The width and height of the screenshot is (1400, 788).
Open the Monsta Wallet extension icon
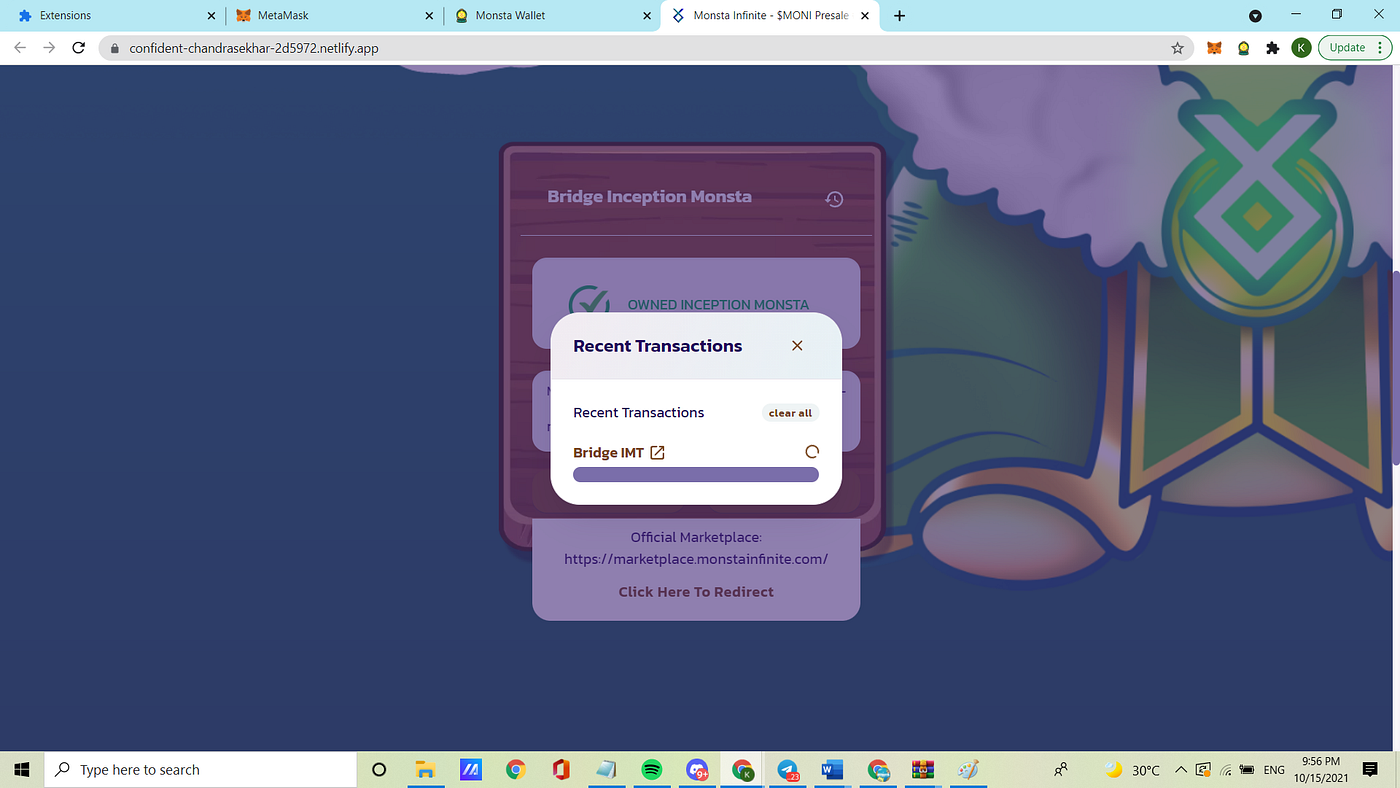(1243, 48)
